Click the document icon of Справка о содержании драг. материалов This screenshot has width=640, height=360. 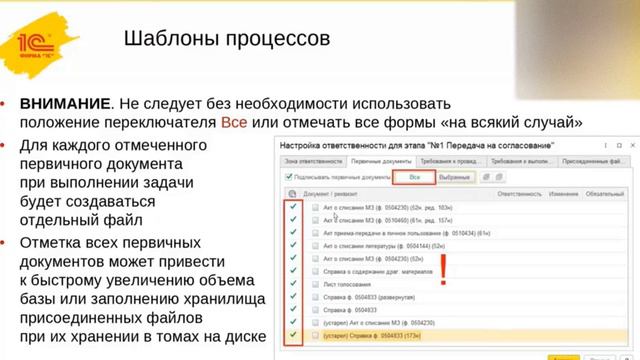coord(315,271)
